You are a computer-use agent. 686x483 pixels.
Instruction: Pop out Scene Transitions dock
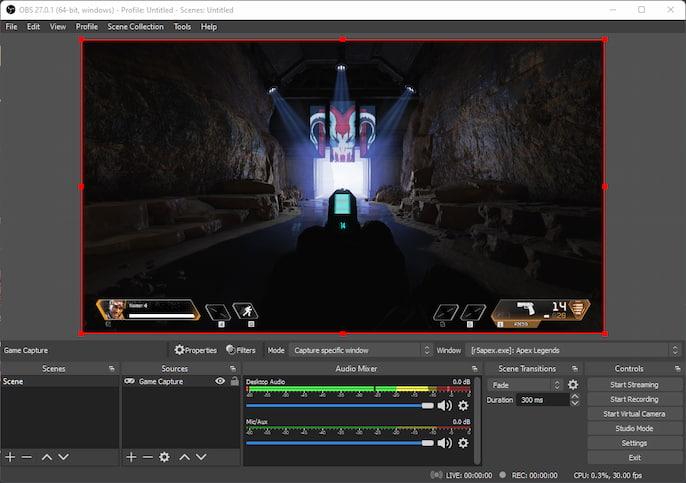[x=575, y=369]
